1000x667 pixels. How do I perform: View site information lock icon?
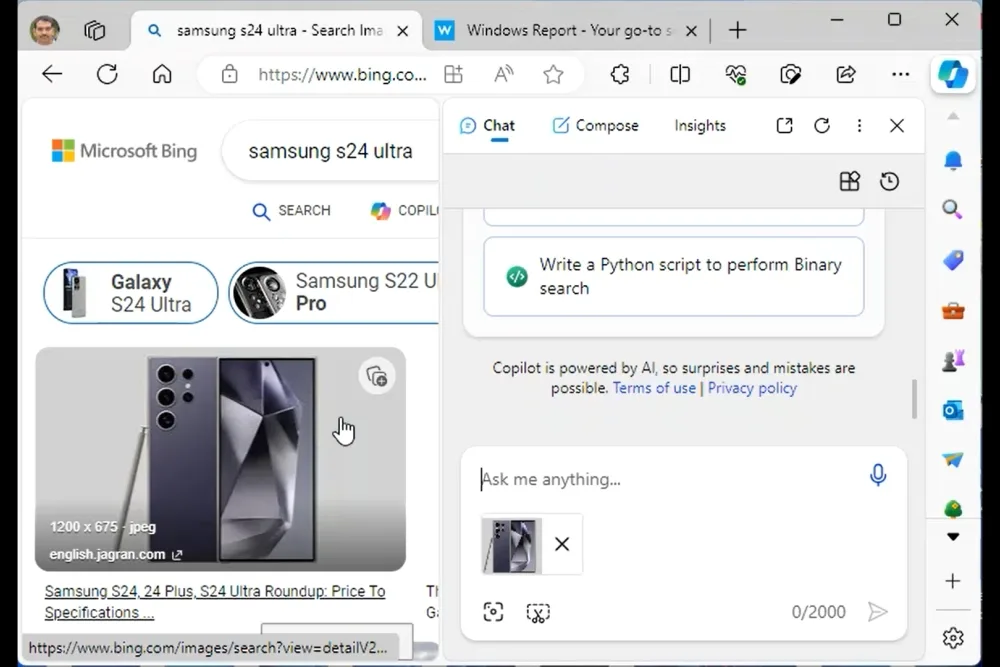[x=230, y=75]
